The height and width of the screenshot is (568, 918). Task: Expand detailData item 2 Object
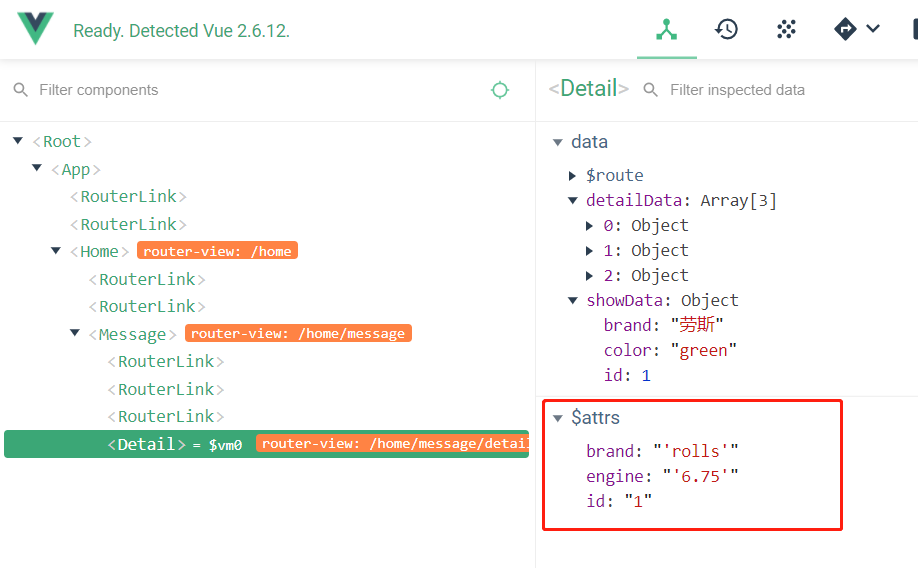coord(590,276)
